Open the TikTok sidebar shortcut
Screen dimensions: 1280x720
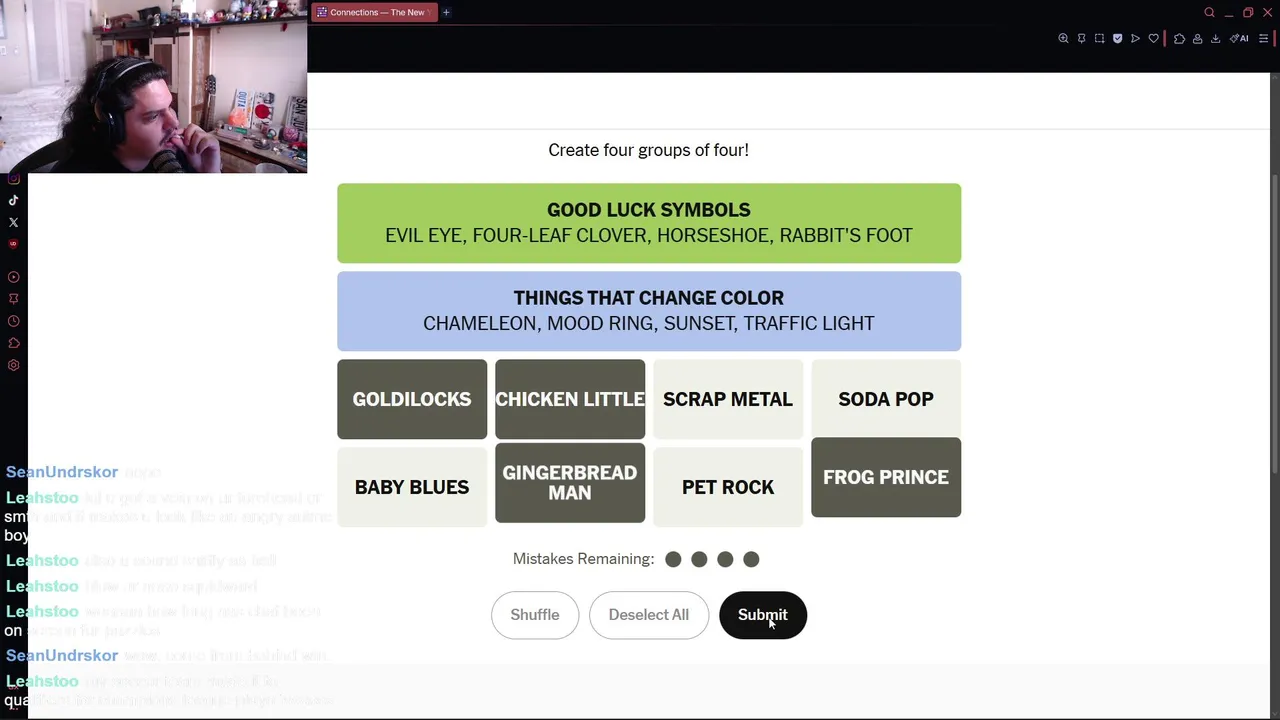coord(13,200)
